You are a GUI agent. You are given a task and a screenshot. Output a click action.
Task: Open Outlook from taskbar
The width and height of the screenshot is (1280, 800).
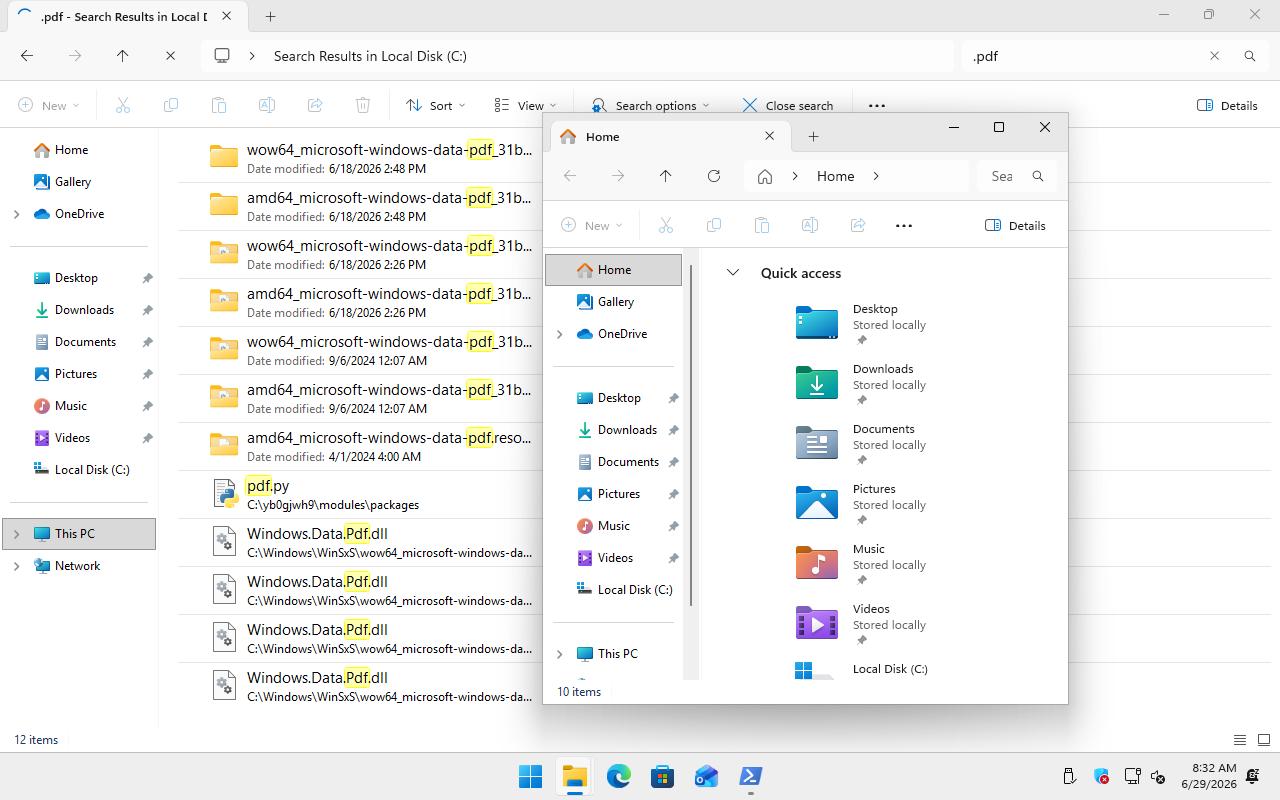(706, 776)
